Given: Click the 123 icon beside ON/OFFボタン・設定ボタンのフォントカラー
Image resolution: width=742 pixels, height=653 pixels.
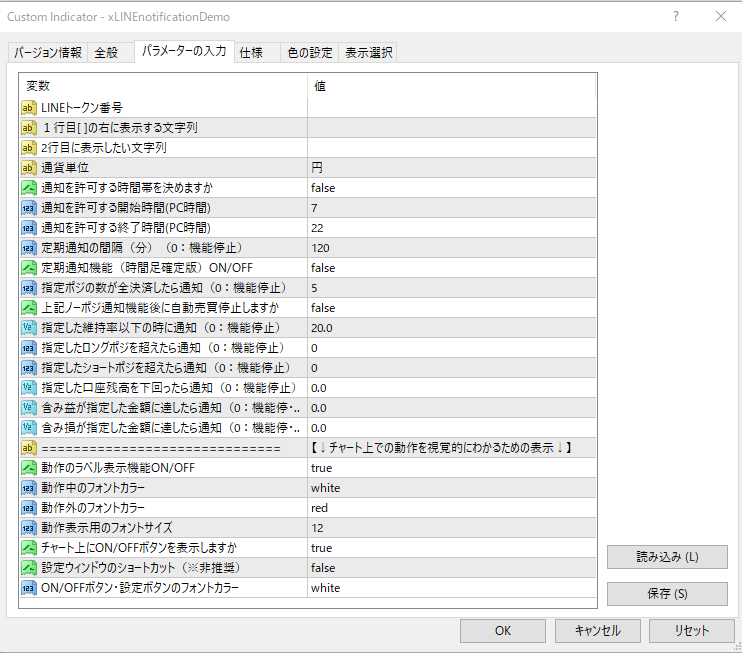Looking at the screenshot, I should (28, 588).
